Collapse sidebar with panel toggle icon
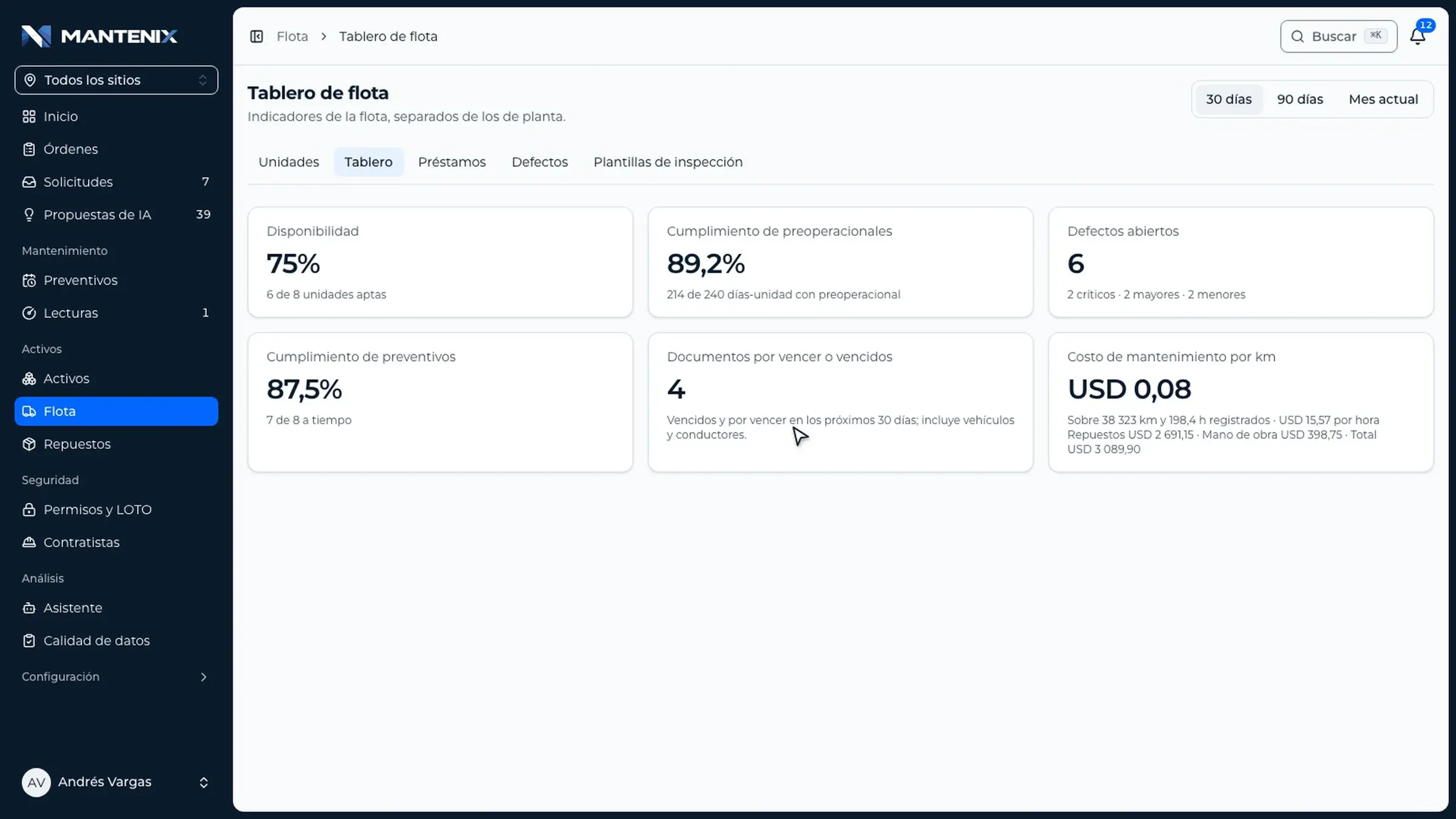This screenshot has width=1456, height=819. click(x=257, y=36)
